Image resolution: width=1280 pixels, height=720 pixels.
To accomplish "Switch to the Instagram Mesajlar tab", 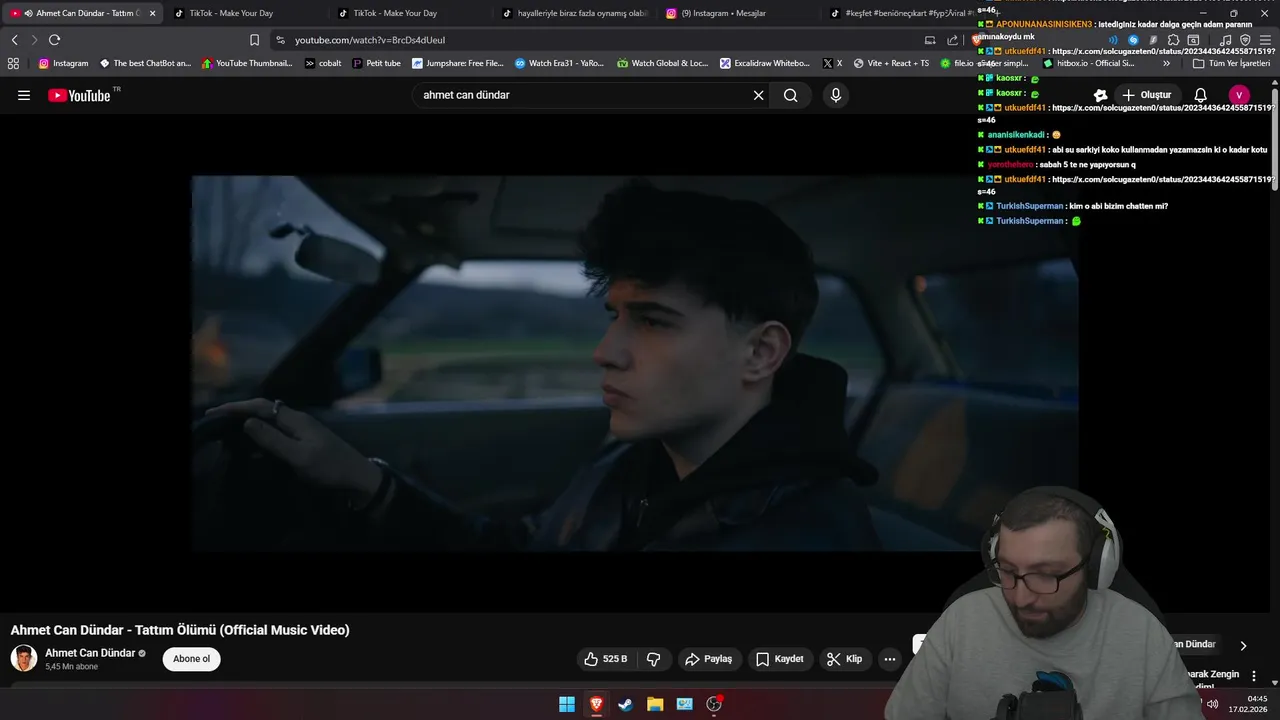I will [x=739, y=13].
